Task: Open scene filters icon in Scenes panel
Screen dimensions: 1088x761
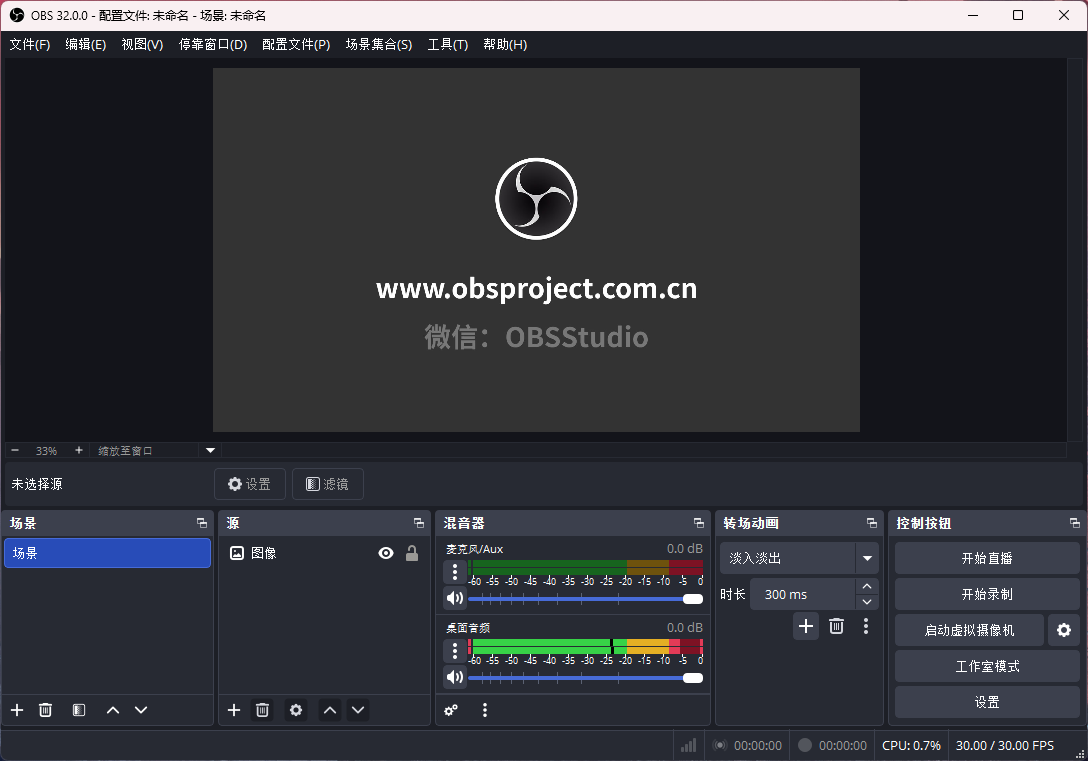Action: point(79,710)
